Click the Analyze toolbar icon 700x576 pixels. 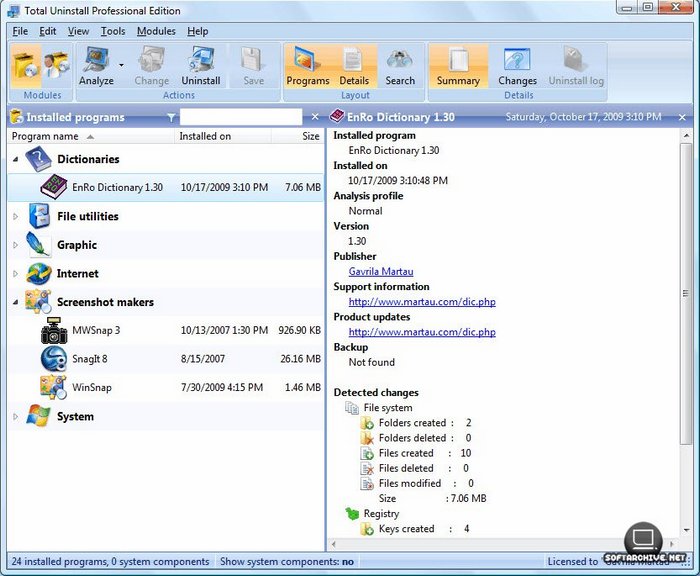point(96,66)
